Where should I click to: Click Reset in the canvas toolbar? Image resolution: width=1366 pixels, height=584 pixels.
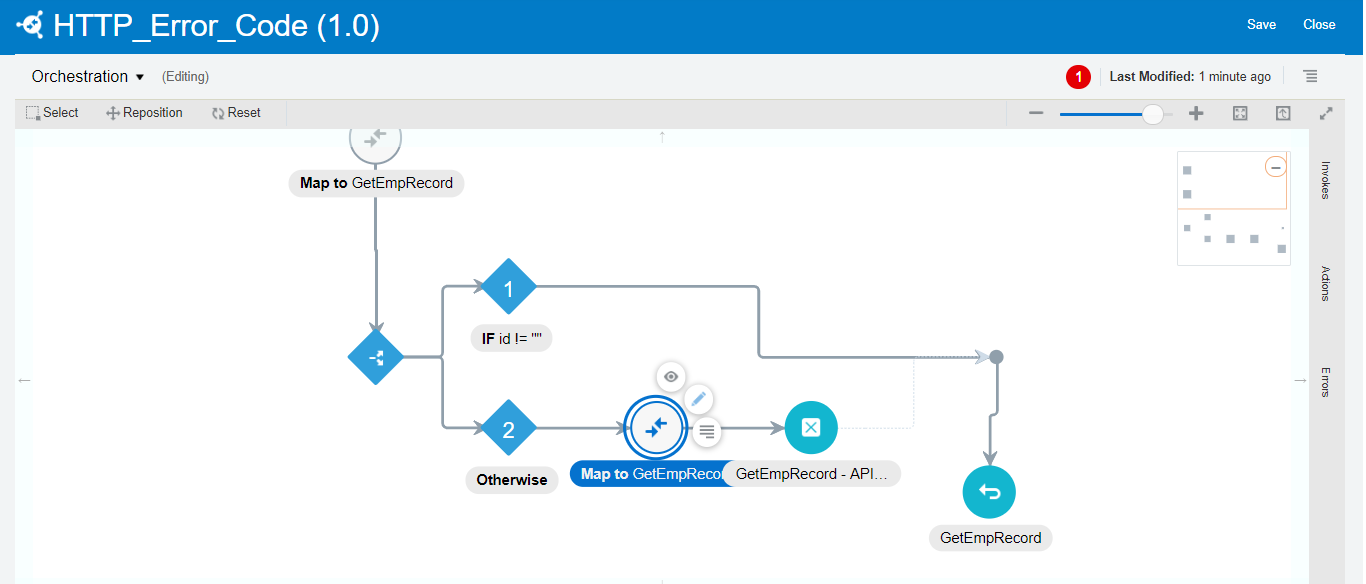pos(236,112)
